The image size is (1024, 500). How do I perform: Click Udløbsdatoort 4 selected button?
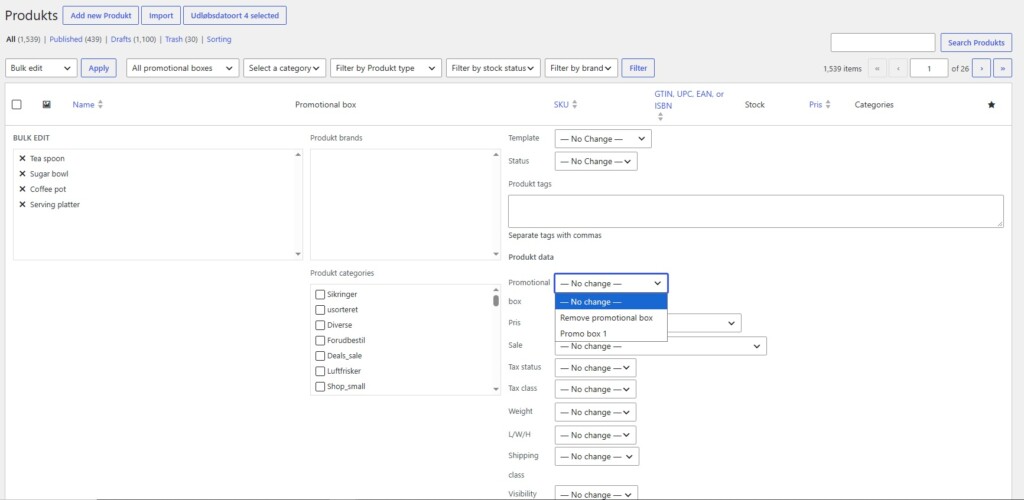[234, 16]
